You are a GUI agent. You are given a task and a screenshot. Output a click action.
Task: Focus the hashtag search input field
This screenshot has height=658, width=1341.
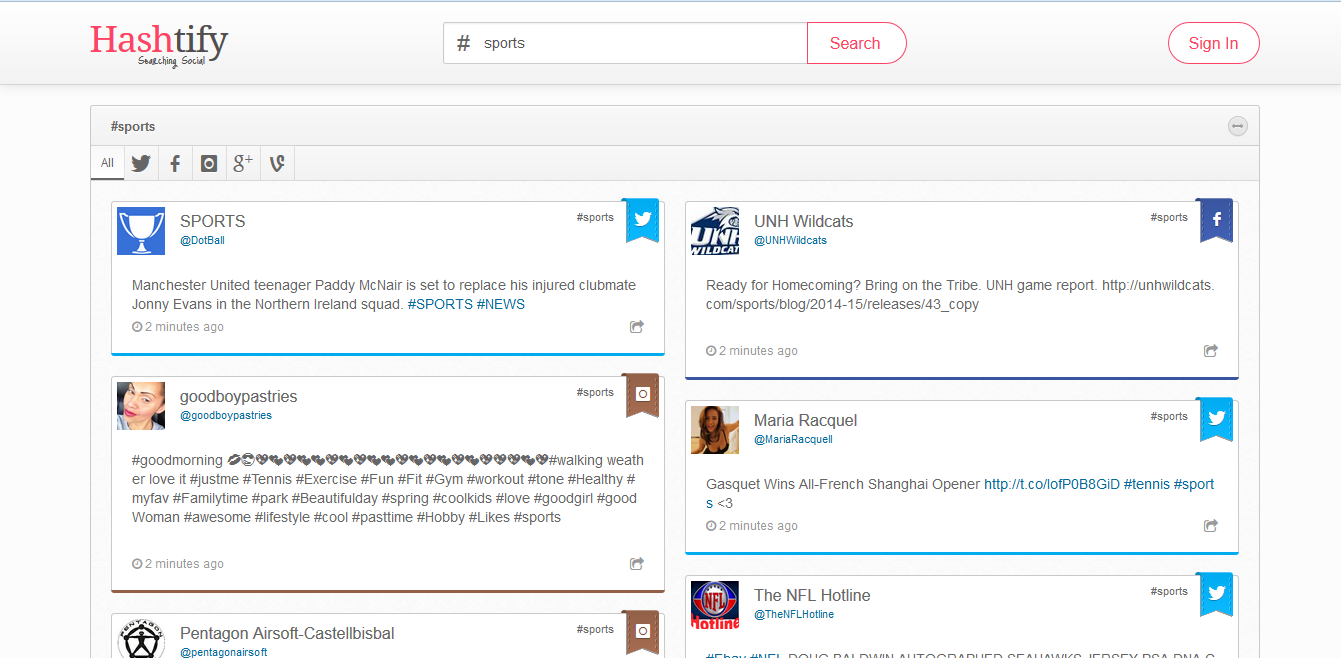(x=640, y=43)
